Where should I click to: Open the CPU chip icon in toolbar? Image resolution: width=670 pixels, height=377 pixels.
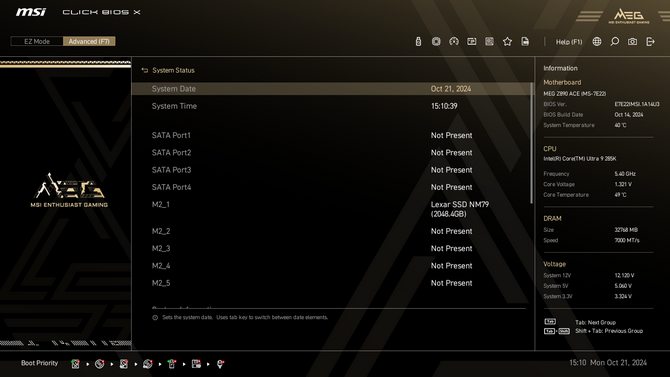pos(436,41)
